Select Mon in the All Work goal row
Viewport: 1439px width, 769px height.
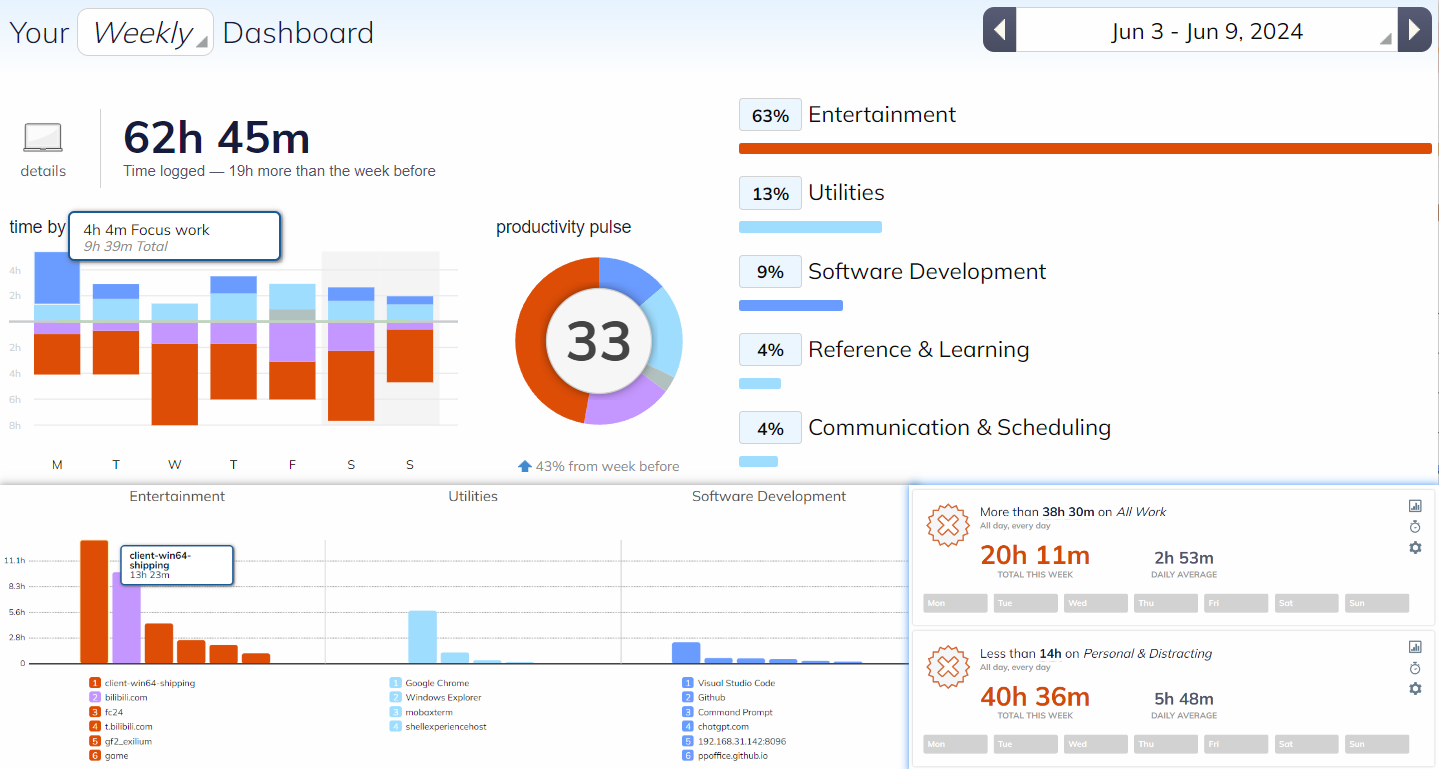tap(954, 603)
